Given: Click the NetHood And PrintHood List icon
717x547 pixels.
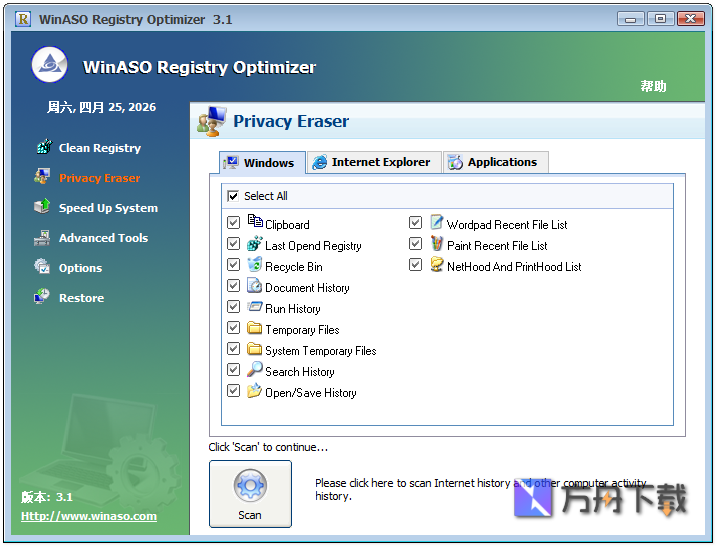Looking at the screenshot, I should 437,264.
